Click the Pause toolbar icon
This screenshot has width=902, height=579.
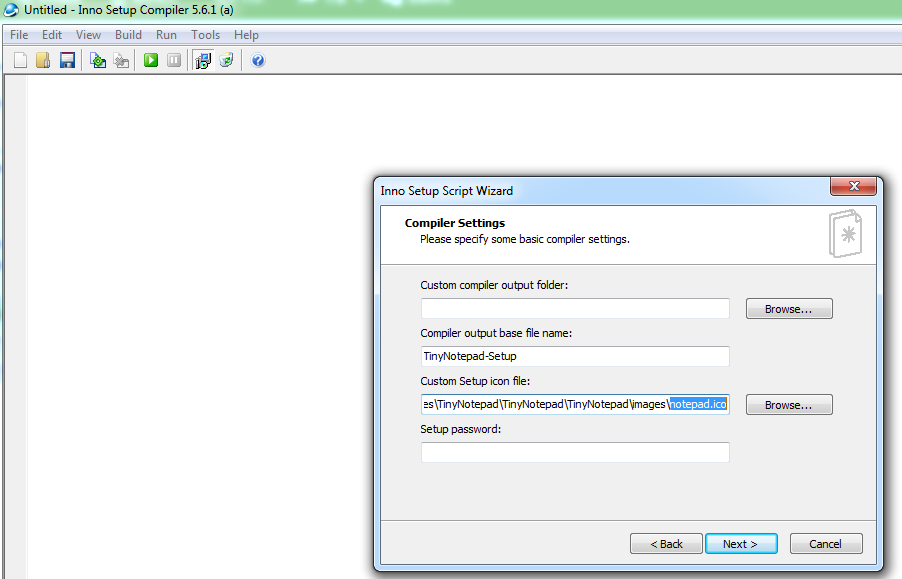pyautogui.click(x=174, y=60)
